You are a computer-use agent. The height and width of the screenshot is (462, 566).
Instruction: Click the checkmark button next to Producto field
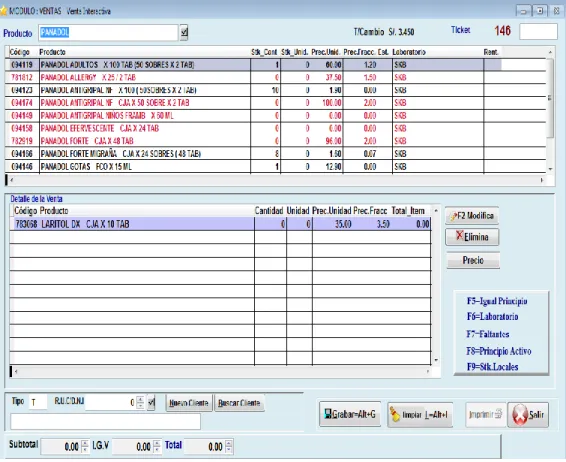point(184,33)
